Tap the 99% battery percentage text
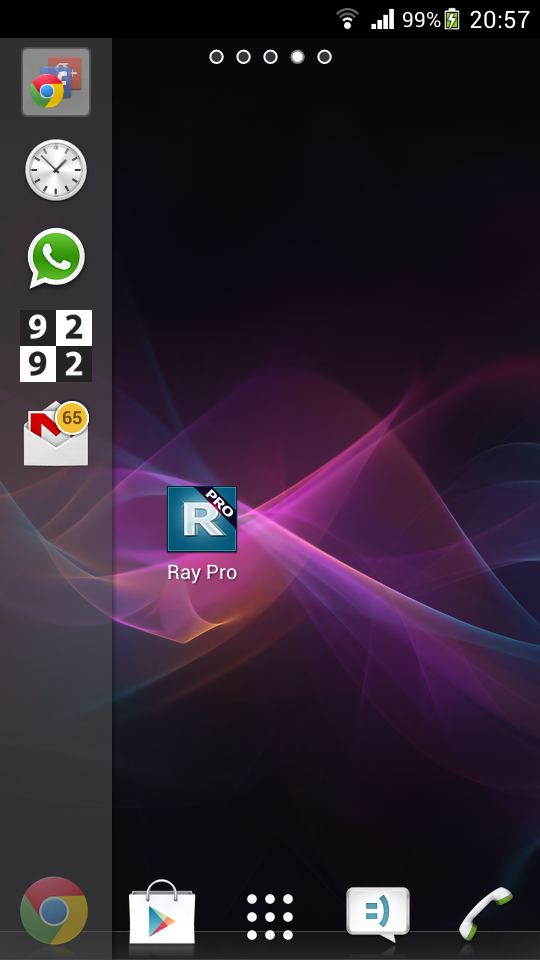 [x=421, y=20]
